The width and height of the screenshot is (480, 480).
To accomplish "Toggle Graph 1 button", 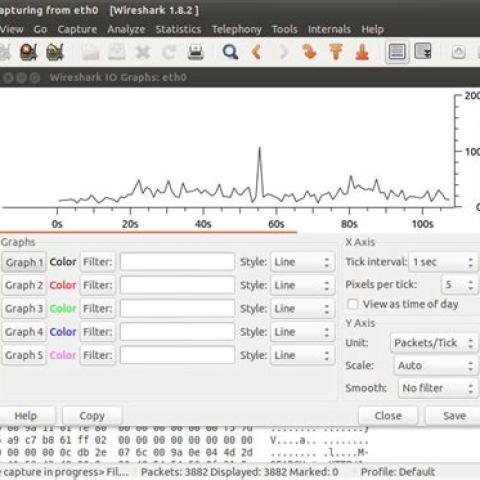I will pyautogui.click(x=24, y=262).
